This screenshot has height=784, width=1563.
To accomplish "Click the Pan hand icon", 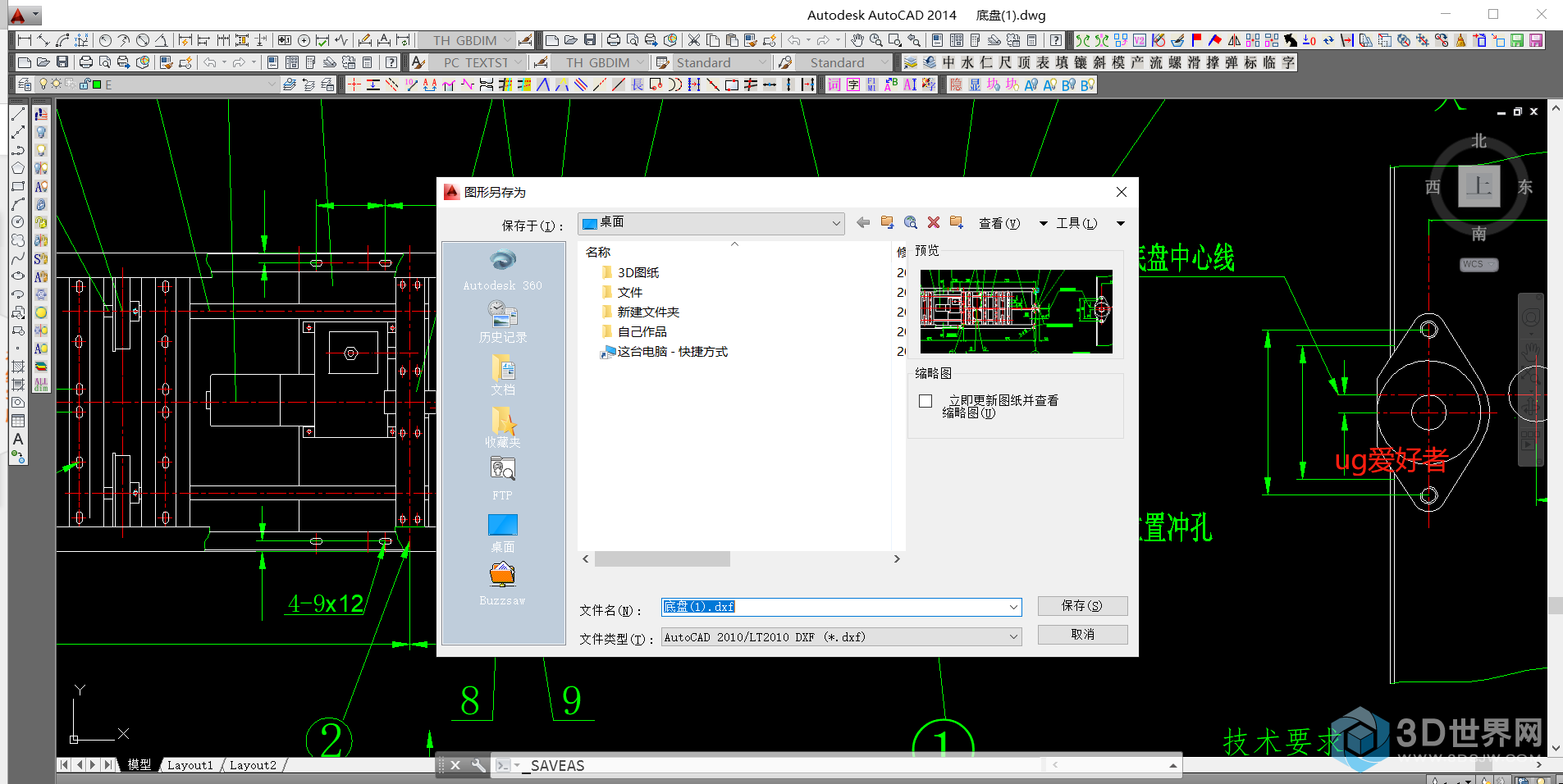I will pos(857,40).
